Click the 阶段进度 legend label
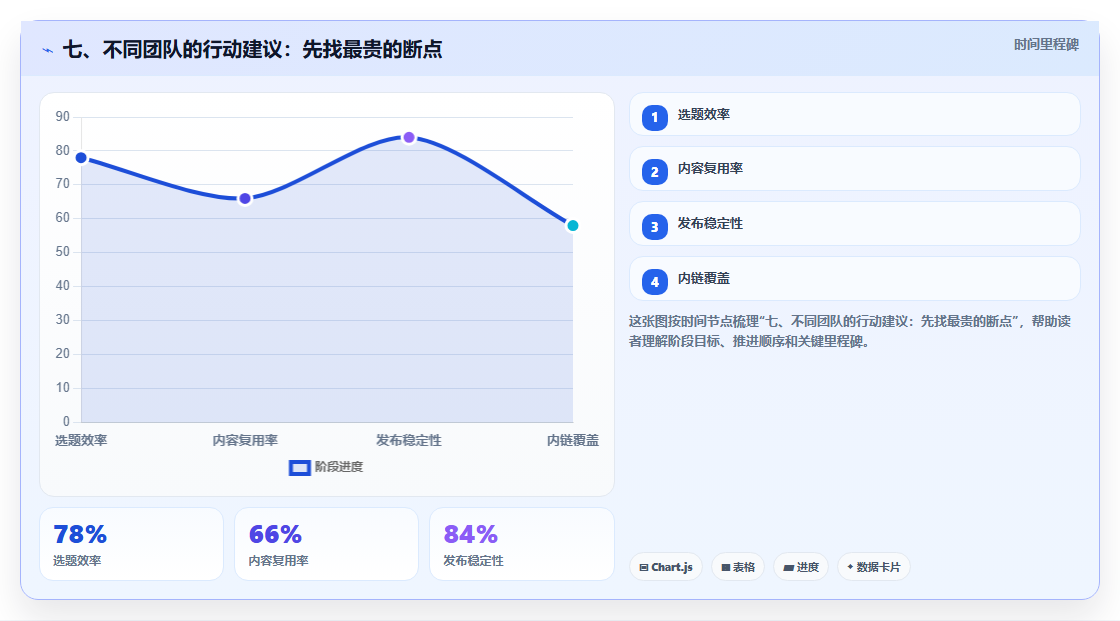Screen dimensions: 1120x621 339,467
